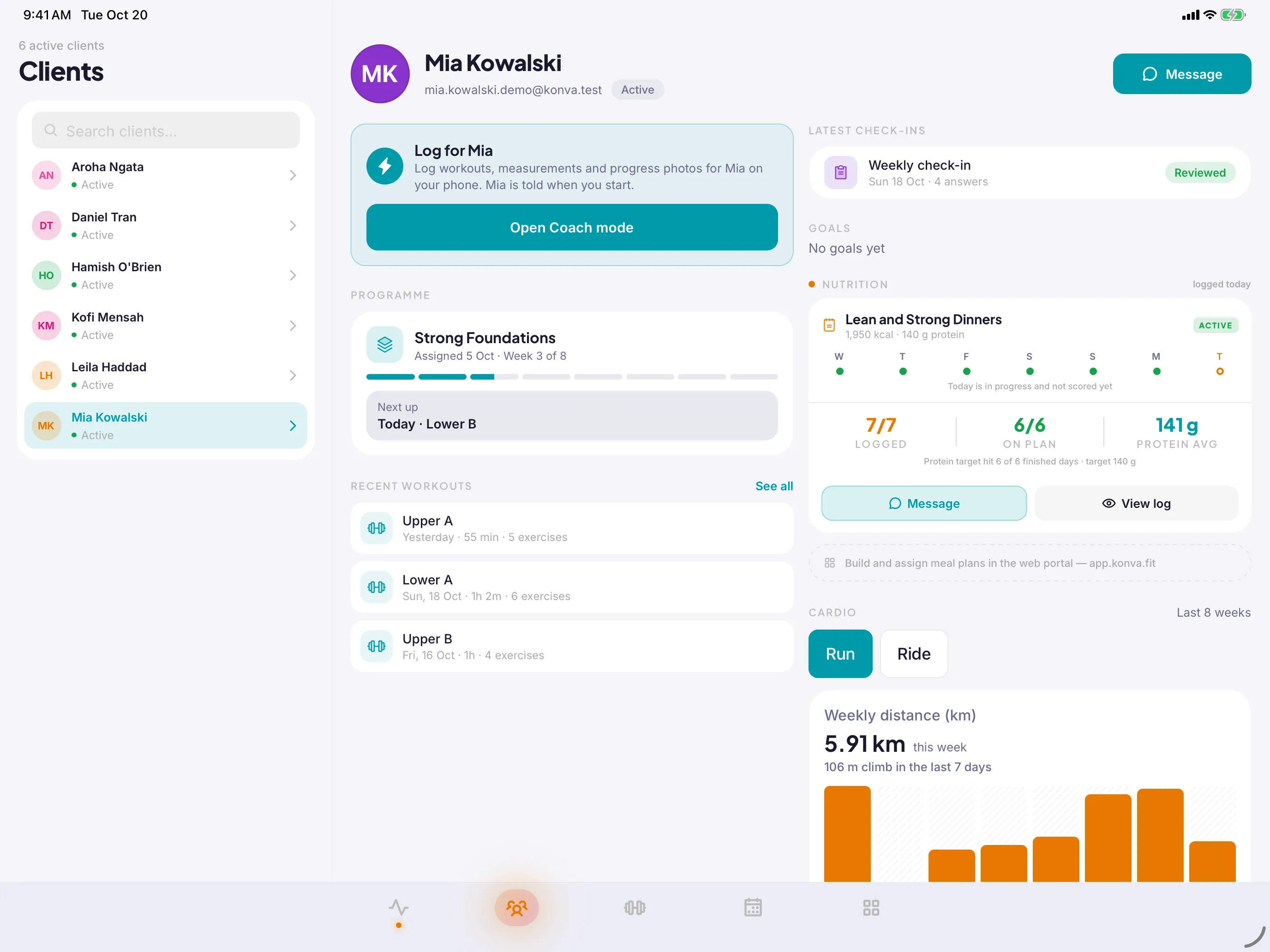Click the Lower A dumbbell icon

(377, 587)
